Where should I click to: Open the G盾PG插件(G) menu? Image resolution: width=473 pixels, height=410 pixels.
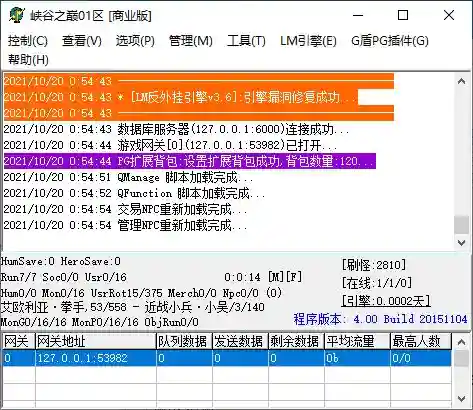click(390, 41)
